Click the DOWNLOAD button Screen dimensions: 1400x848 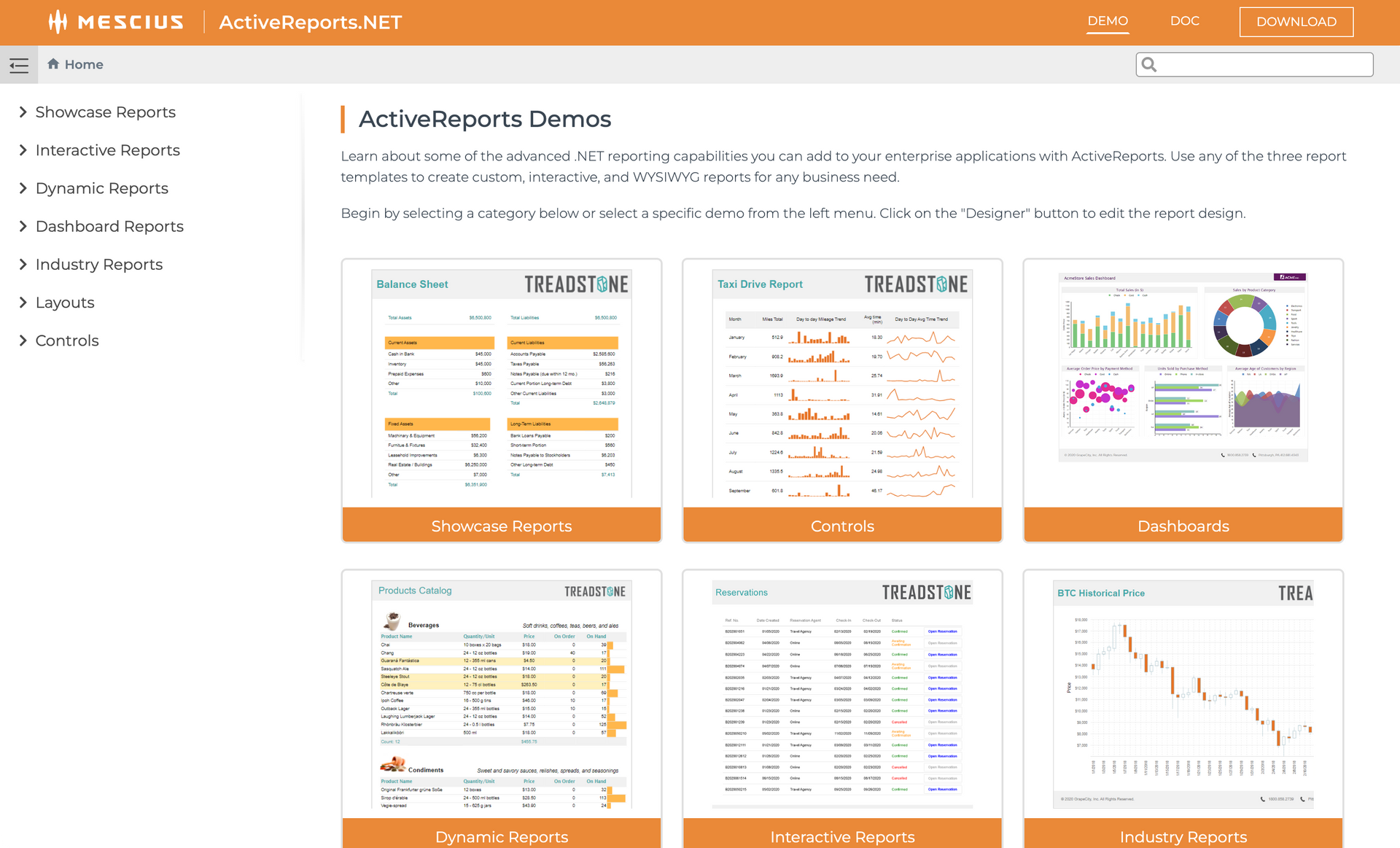[1296, 22]
